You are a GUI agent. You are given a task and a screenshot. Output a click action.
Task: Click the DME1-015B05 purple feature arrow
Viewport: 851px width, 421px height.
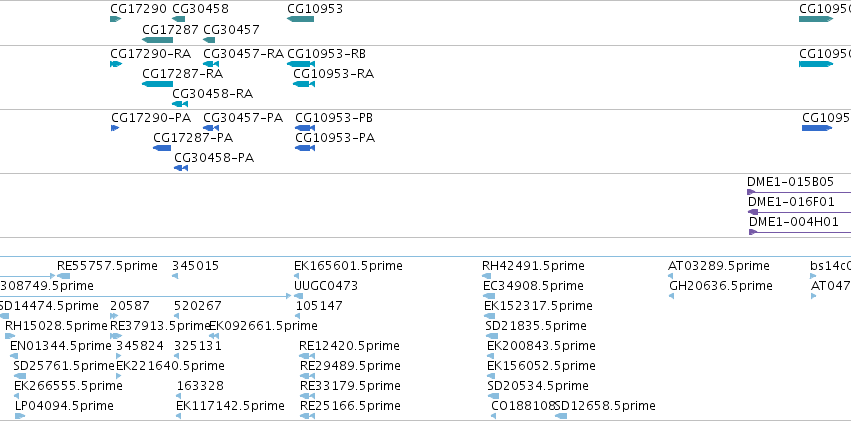tap(799, 192)
